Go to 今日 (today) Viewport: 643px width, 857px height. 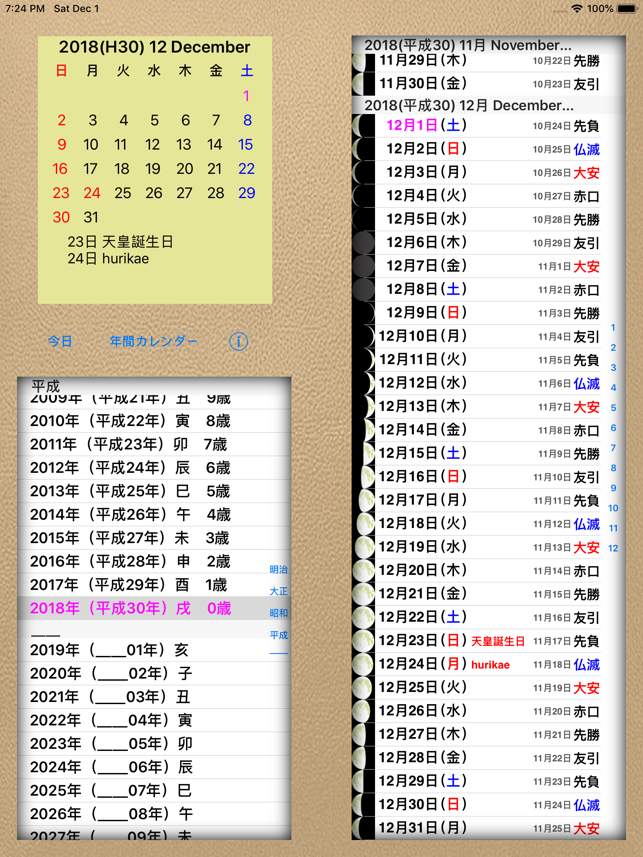[60, 342]
